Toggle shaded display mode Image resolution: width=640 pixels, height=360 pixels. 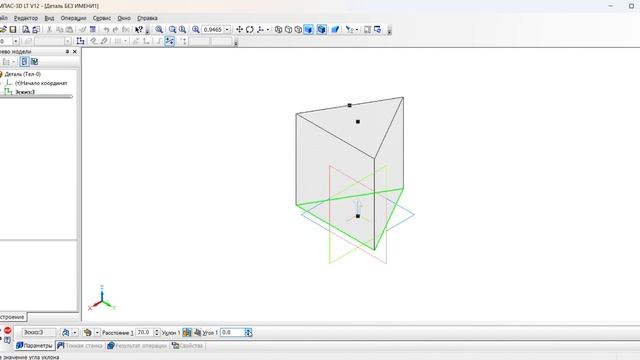(x=309, y=29)
